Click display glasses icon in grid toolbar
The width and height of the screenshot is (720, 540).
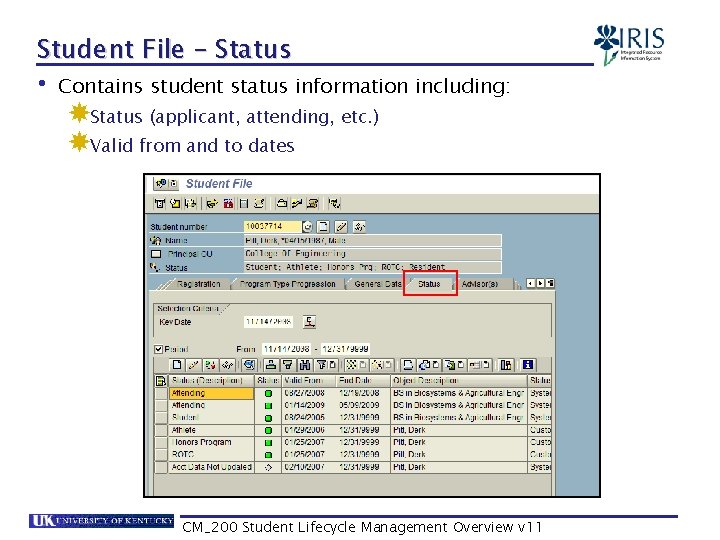(228, 365)
